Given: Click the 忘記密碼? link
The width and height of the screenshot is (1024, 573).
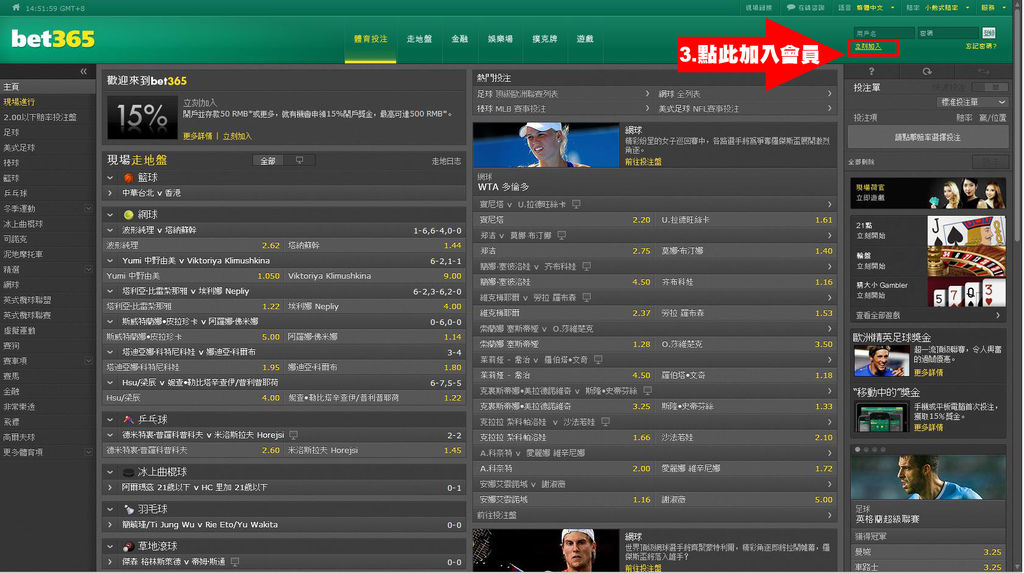Looking at the screenshot, I should (x=981, y=46).
